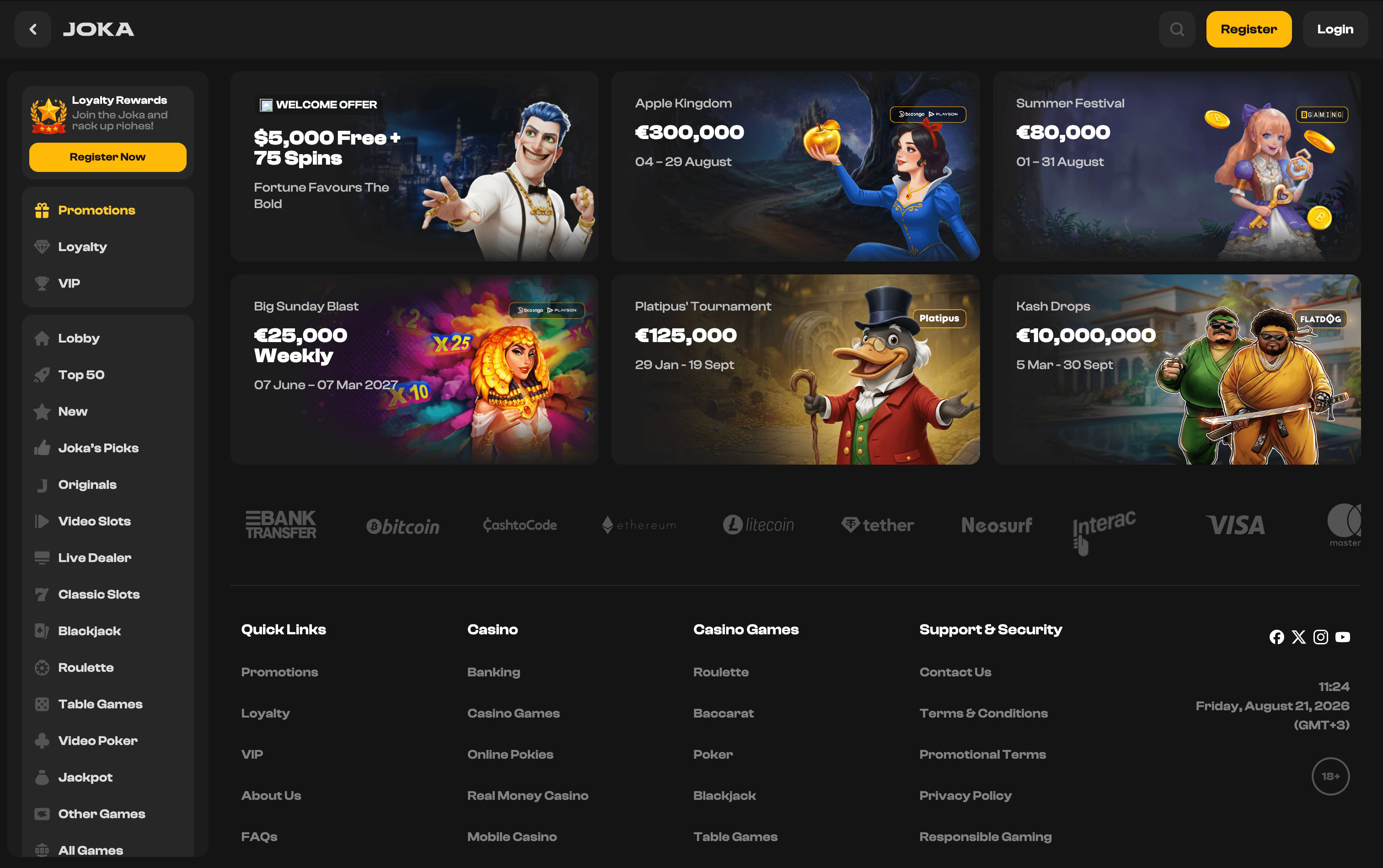Open the Summer Festival promotion card

pyautogui.click(x=1176, y=166)
